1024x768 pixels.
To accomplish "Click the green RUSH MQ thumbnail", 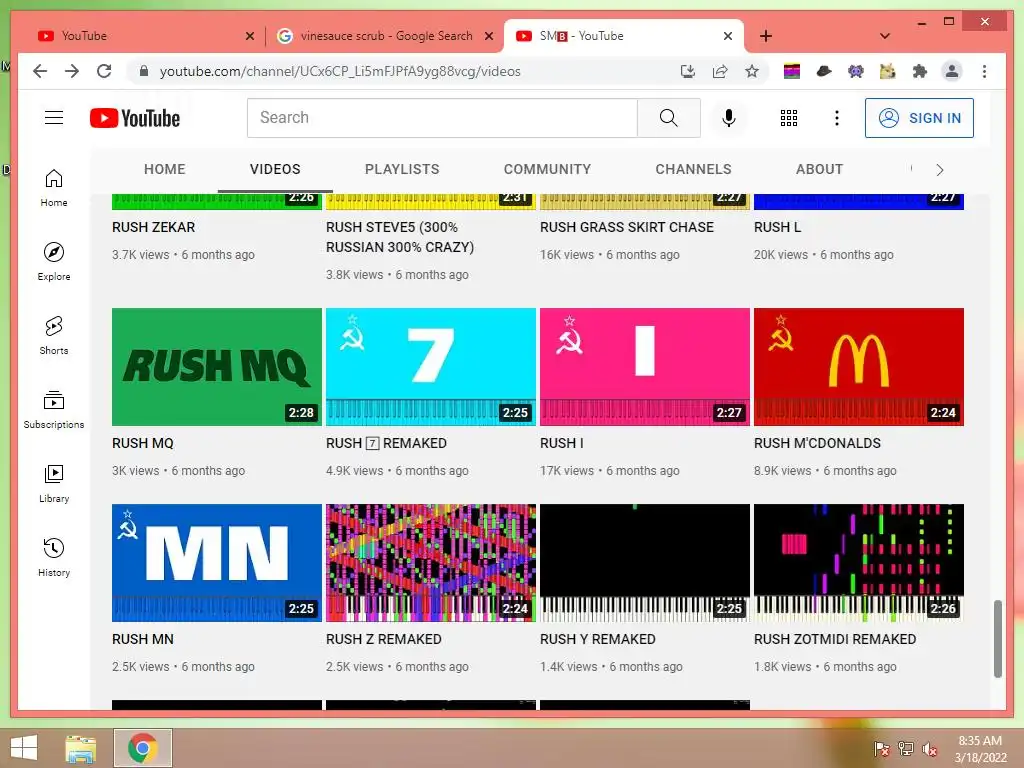I will [217, 367].
